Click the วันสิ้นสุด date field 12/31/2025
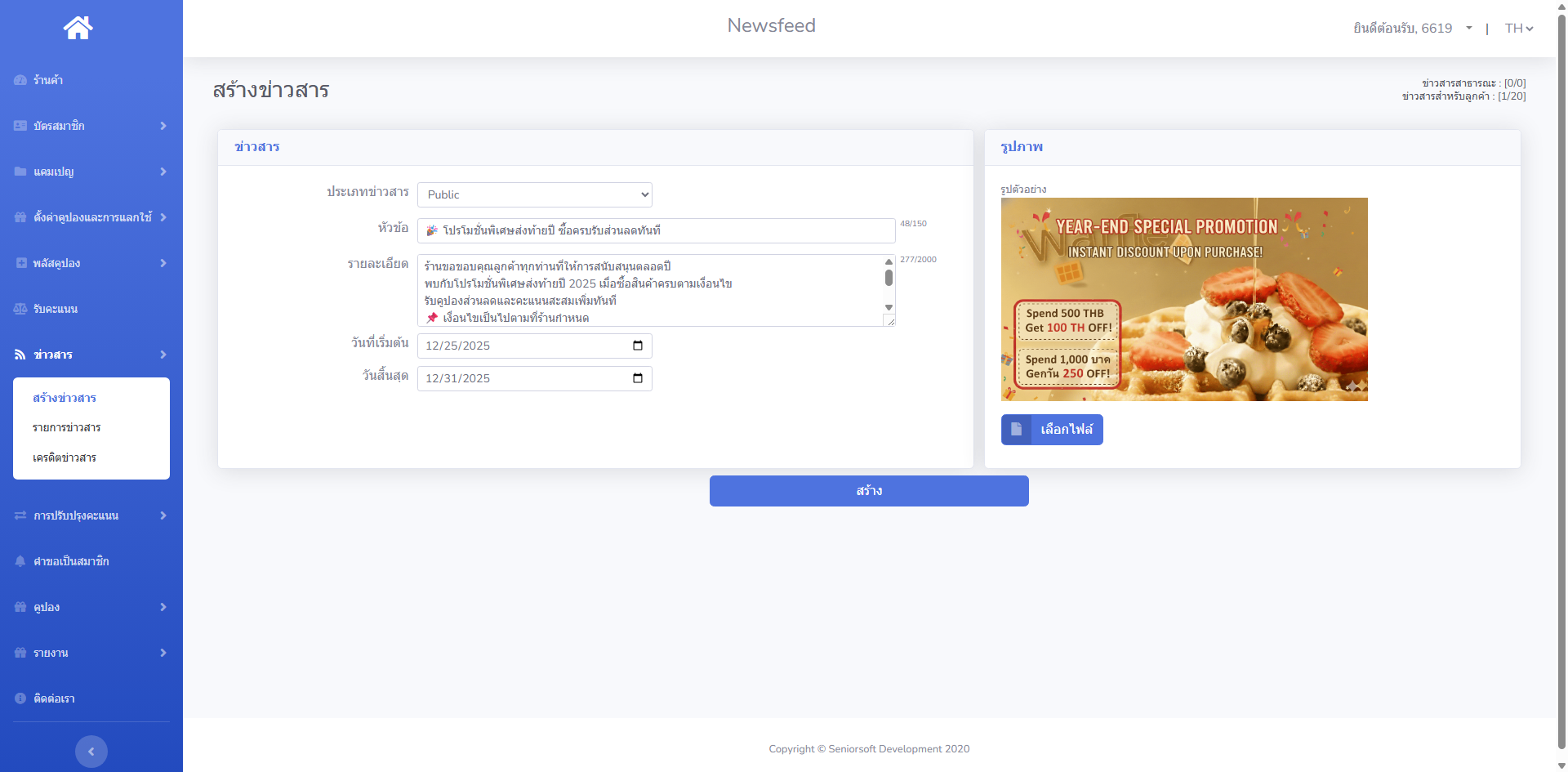Screen dimensions: 1568x772 pyautogui.click(x=535, y=378)
